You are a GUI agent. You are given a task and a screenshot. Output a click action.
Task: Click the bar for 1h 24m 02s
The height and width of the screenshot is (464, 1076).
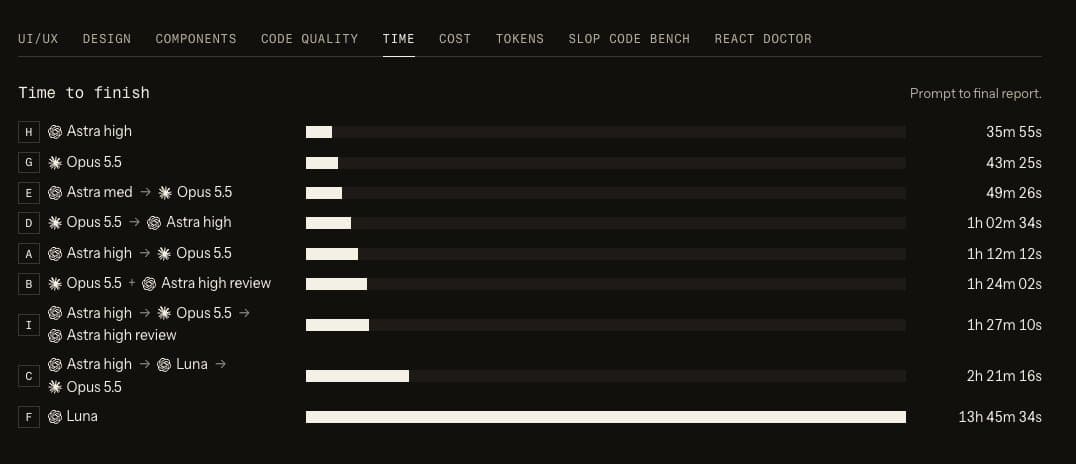tap(336, 284)
